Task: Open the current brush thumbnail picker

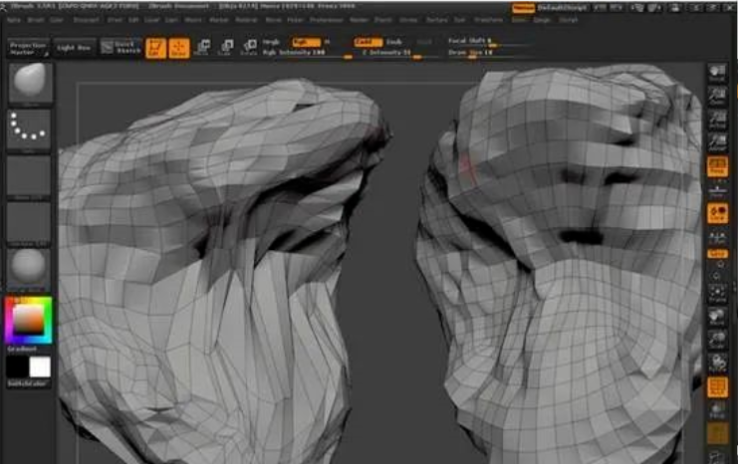Action: click(30, 82)
